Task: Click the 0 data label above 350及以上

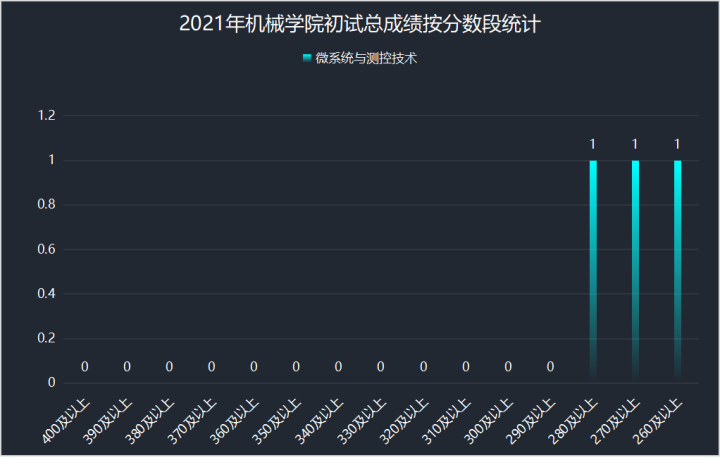Action: 296,367
